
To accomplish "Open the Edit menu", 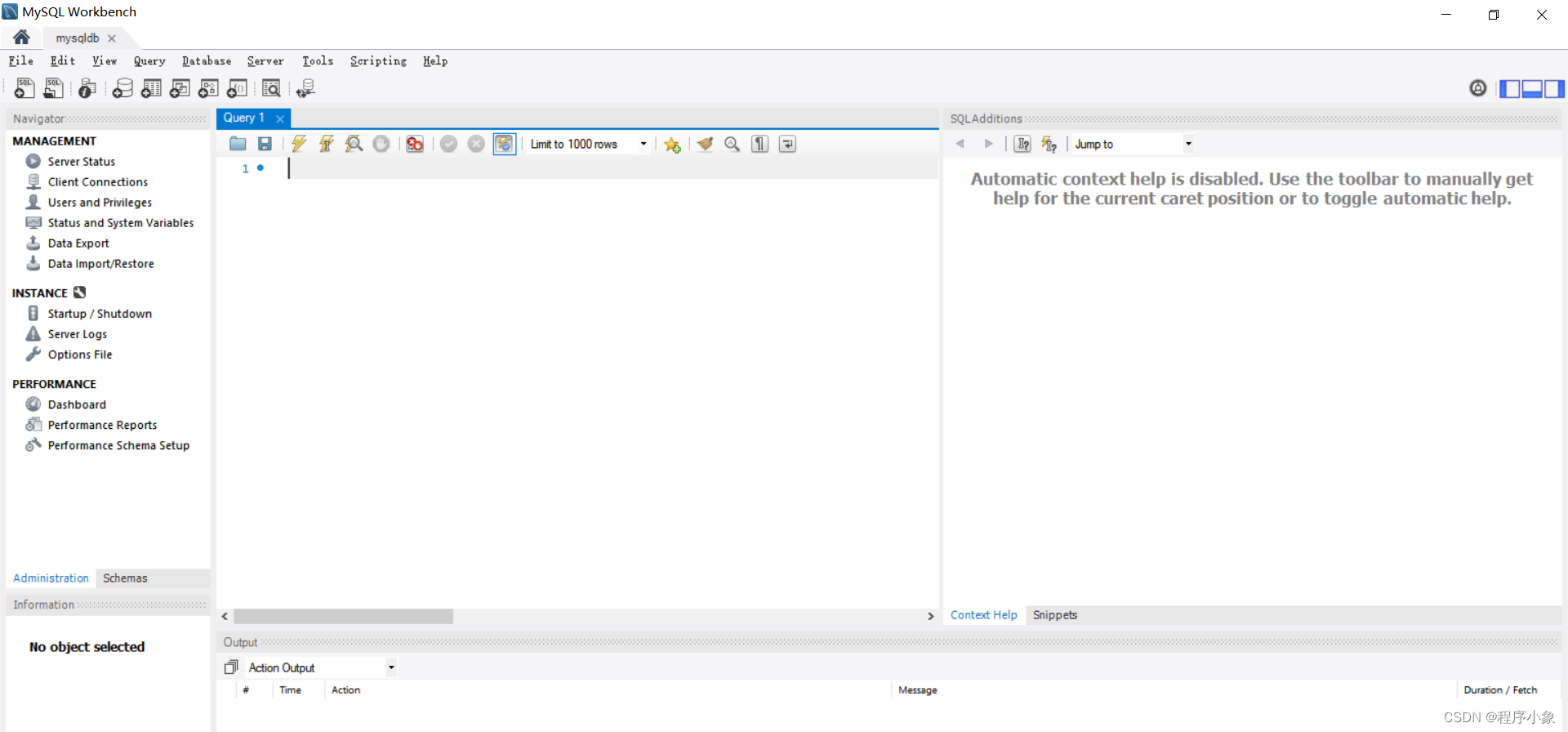I will coord(63,60).
